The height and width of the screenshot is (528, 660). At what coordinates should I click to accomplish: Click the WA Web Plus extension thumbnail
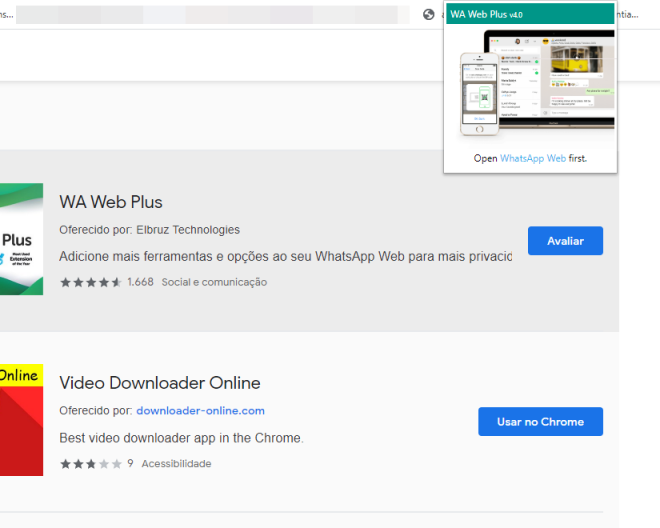[x=21, y=239]
